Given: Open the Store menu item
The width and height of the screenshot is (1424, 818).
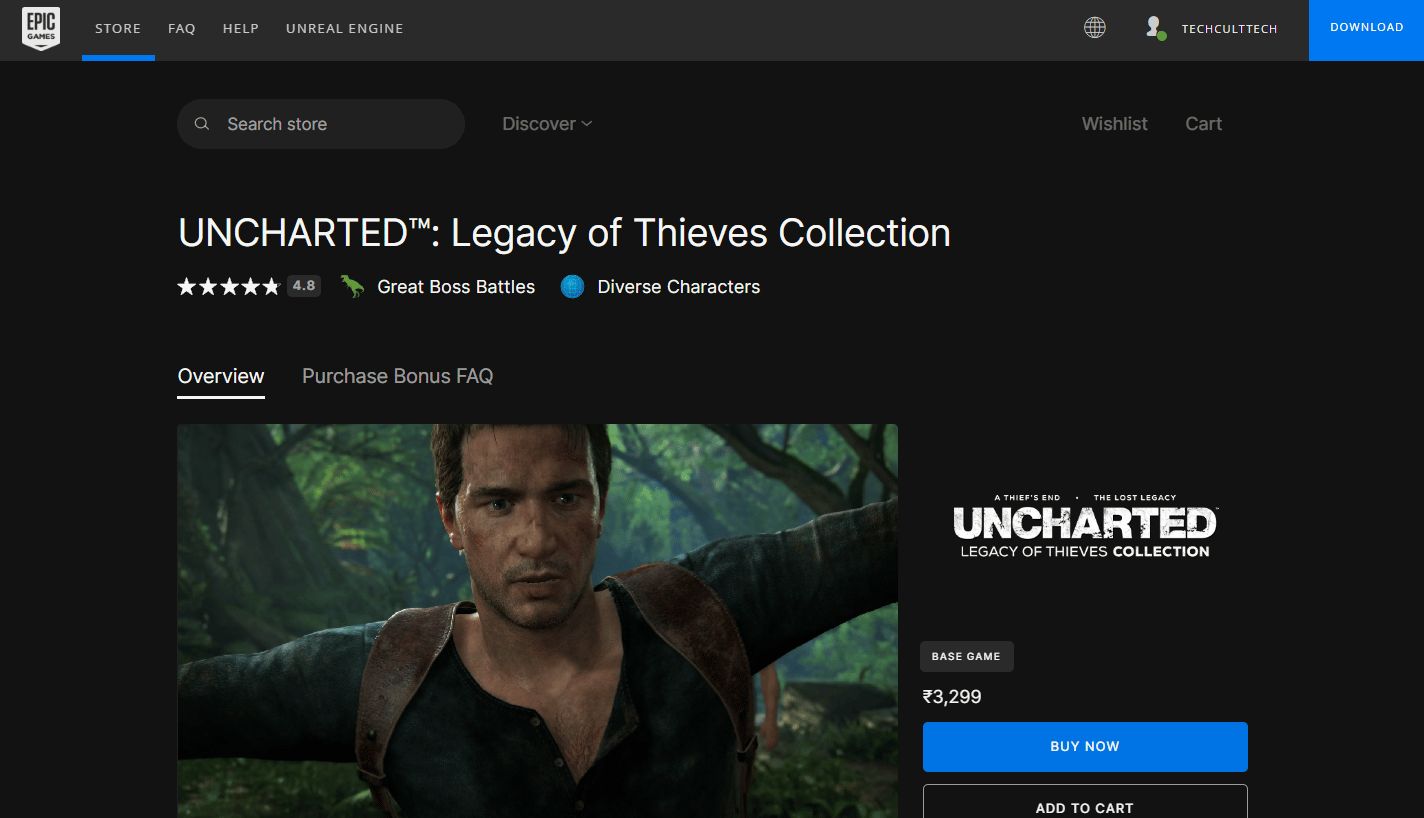Looking at the screenshot, I should coord(118,29).
